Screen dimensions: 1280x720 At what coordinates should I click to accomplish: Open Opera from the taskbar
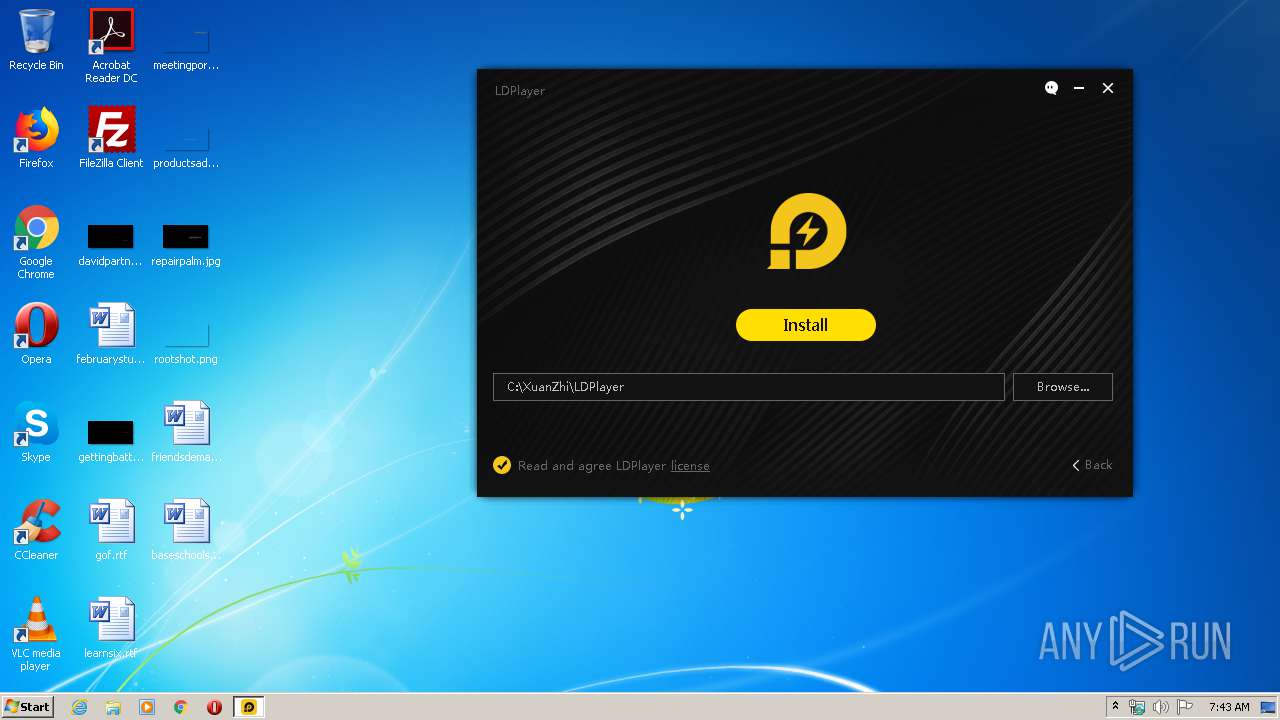coord(214,707)
